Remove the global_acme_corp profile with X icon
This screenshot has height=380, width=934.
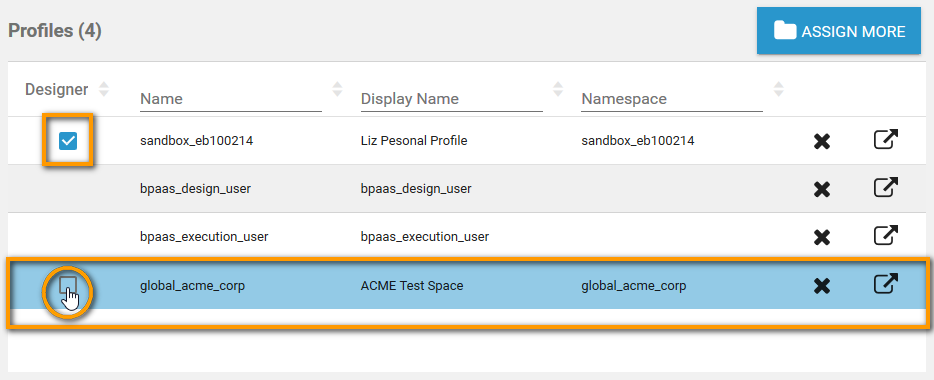821,286
